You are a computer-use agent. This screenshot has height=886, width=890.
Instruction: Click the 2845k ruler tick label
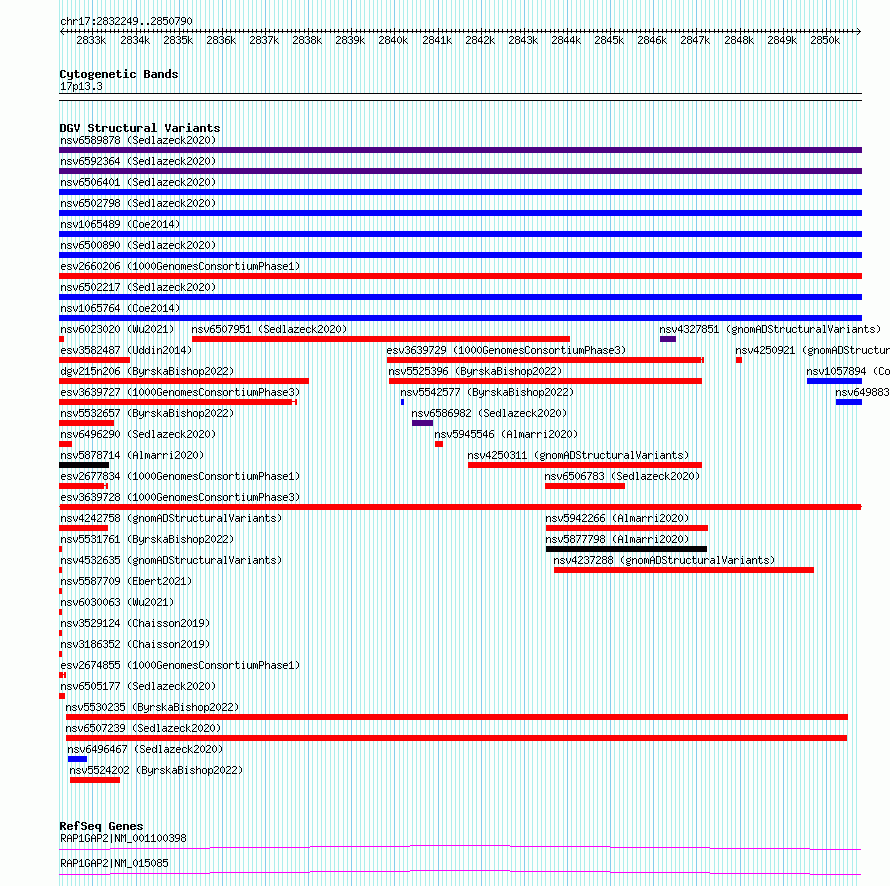[x=609, y=40]
